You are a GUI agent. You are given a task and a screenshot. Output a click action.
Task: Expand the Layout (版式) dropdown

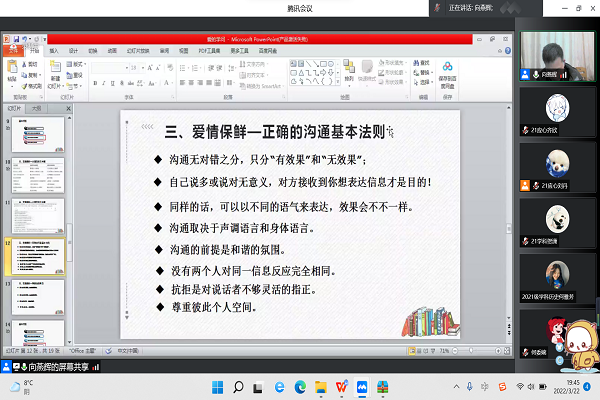[x=78, y=64]
